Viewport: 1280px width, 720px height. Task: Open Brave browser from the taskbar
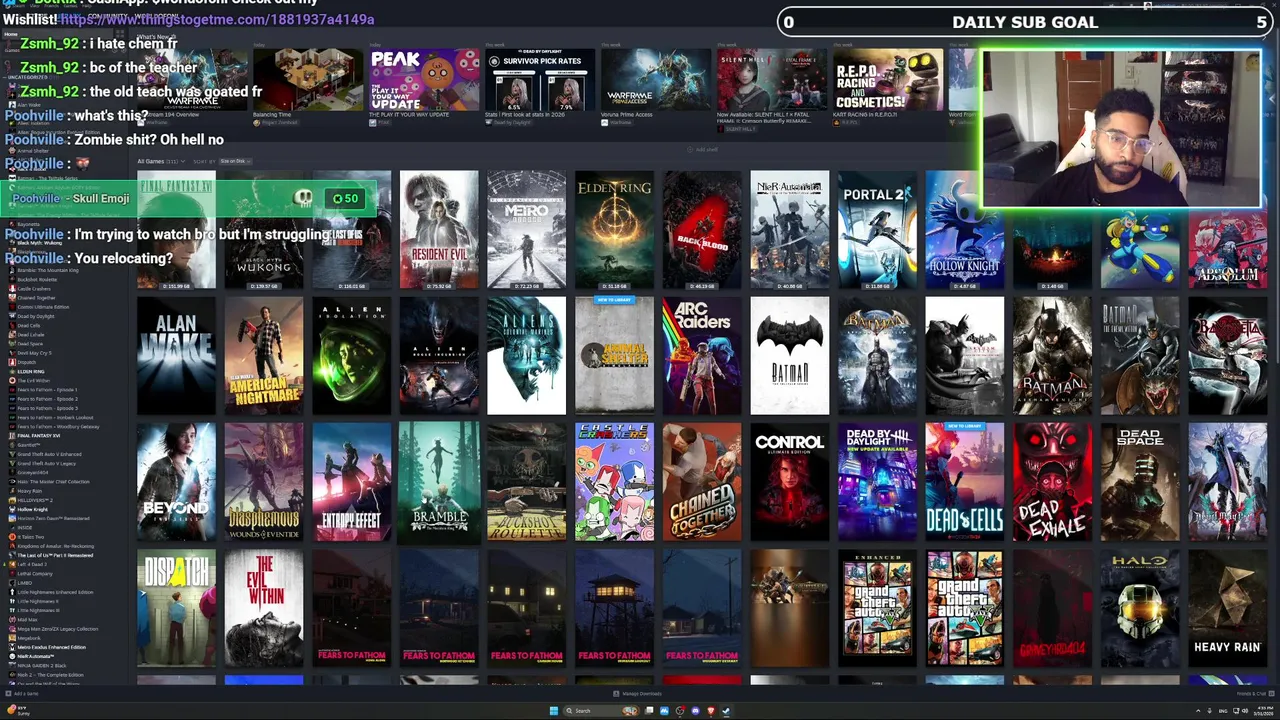point(710,711)
